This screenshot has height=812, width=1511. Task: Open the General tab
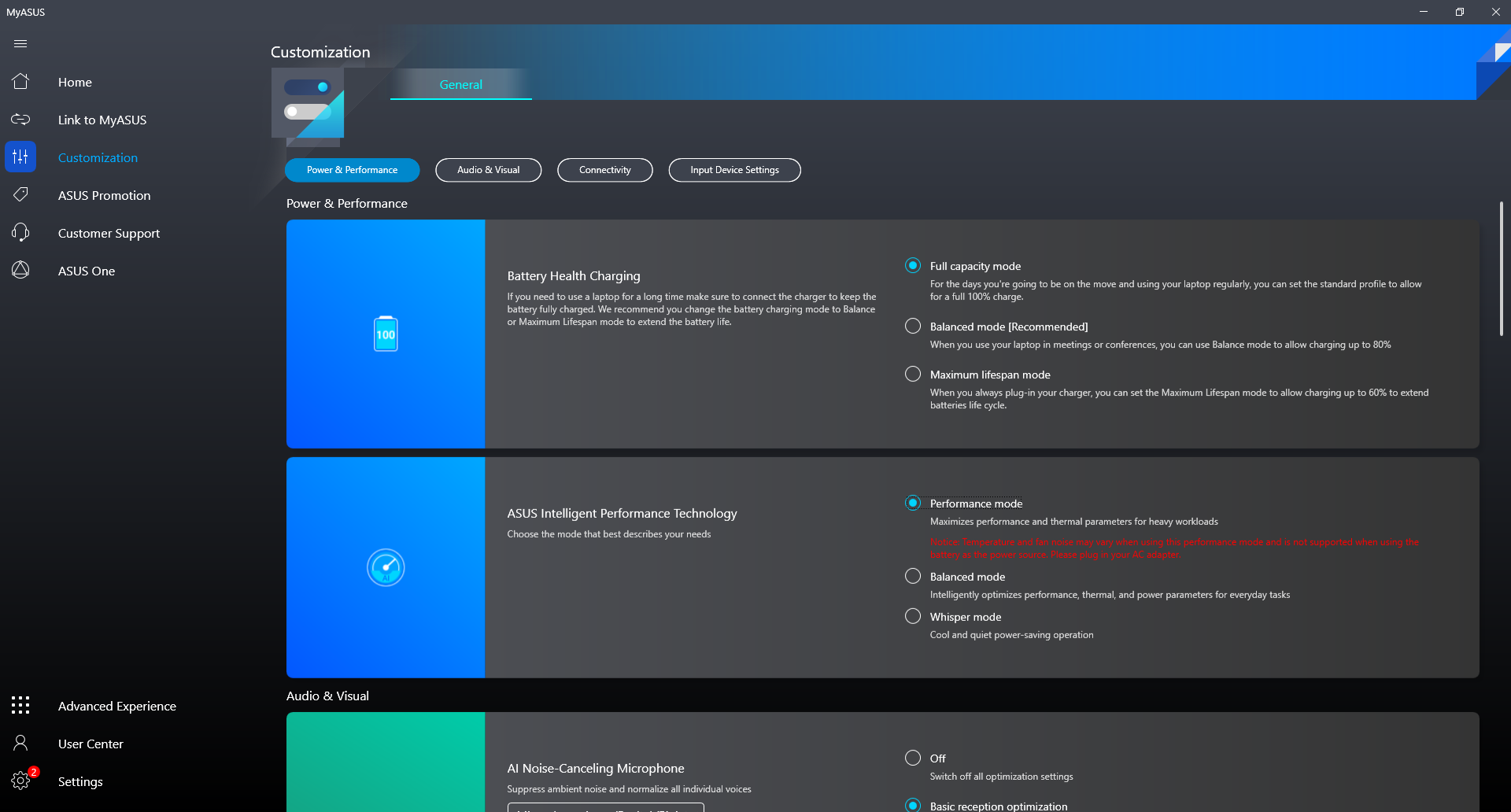[461, 84]
